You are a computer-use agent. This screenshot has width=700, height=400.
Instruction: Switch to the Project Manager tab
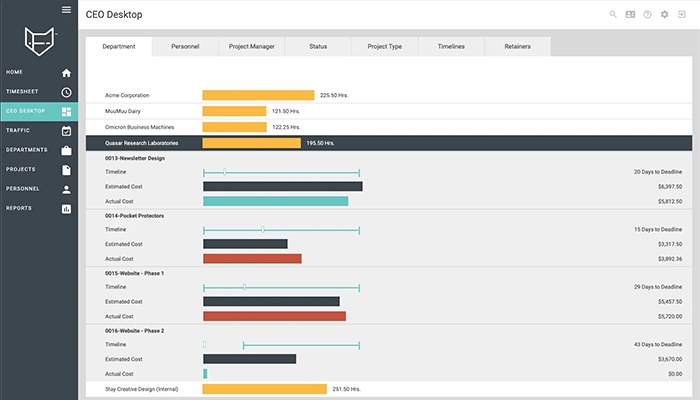pos(252,46)
